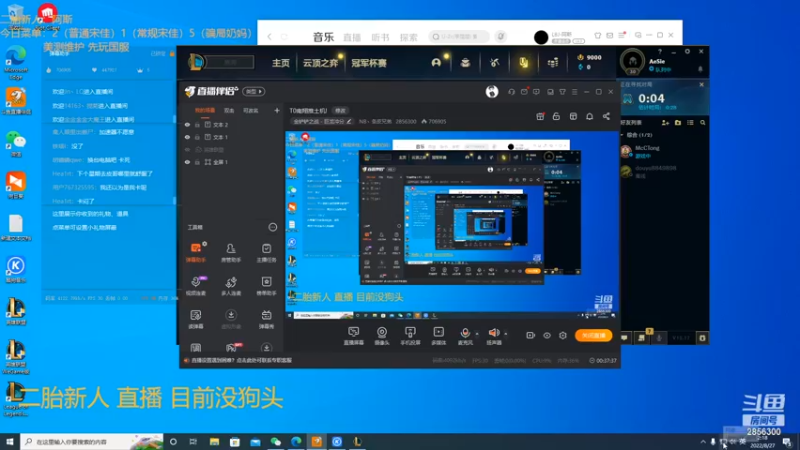Toggle preview eye icon near 关闭直播
The image size is (800, 450).
pos(547,335)
